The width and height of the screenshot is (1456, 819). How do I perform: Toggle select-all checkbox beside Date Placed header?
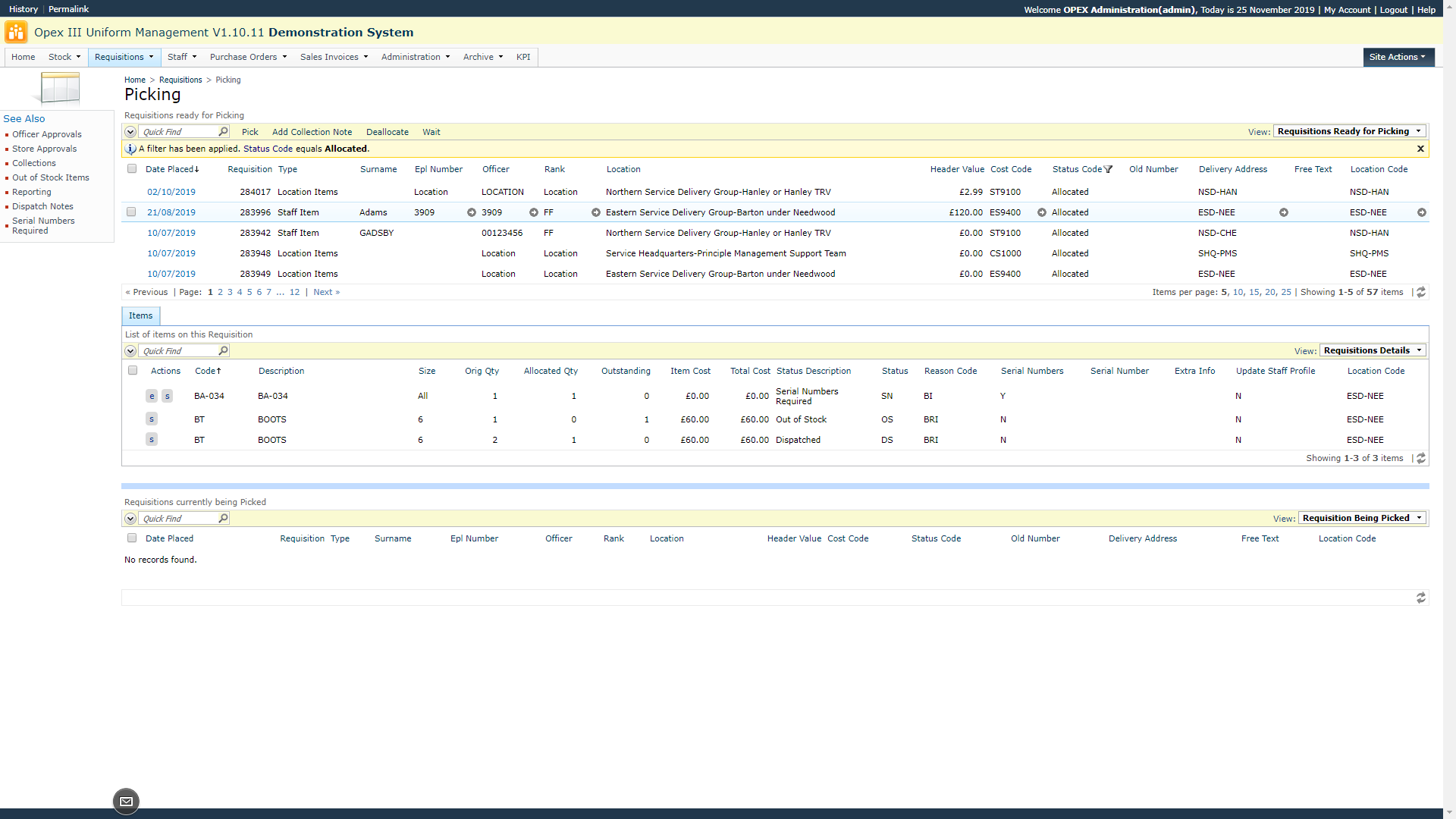(132, 169)
